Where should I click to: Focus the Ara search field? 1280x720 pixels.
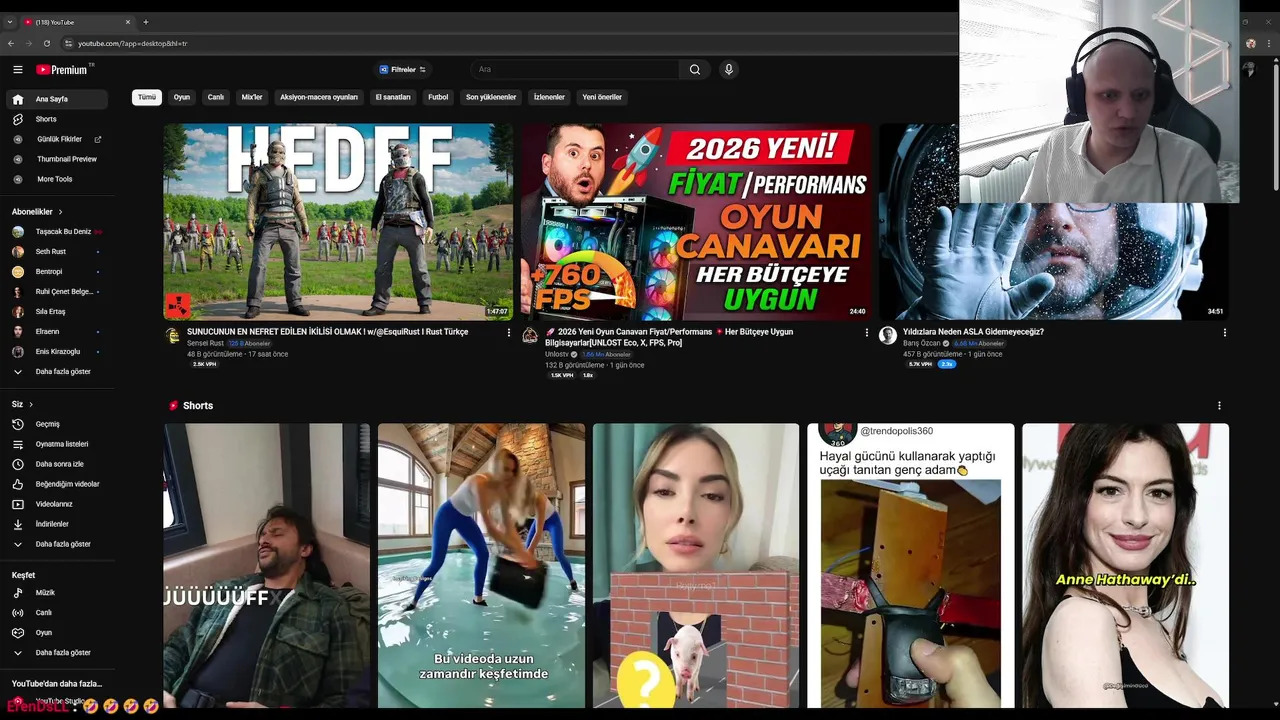point(576,69)
